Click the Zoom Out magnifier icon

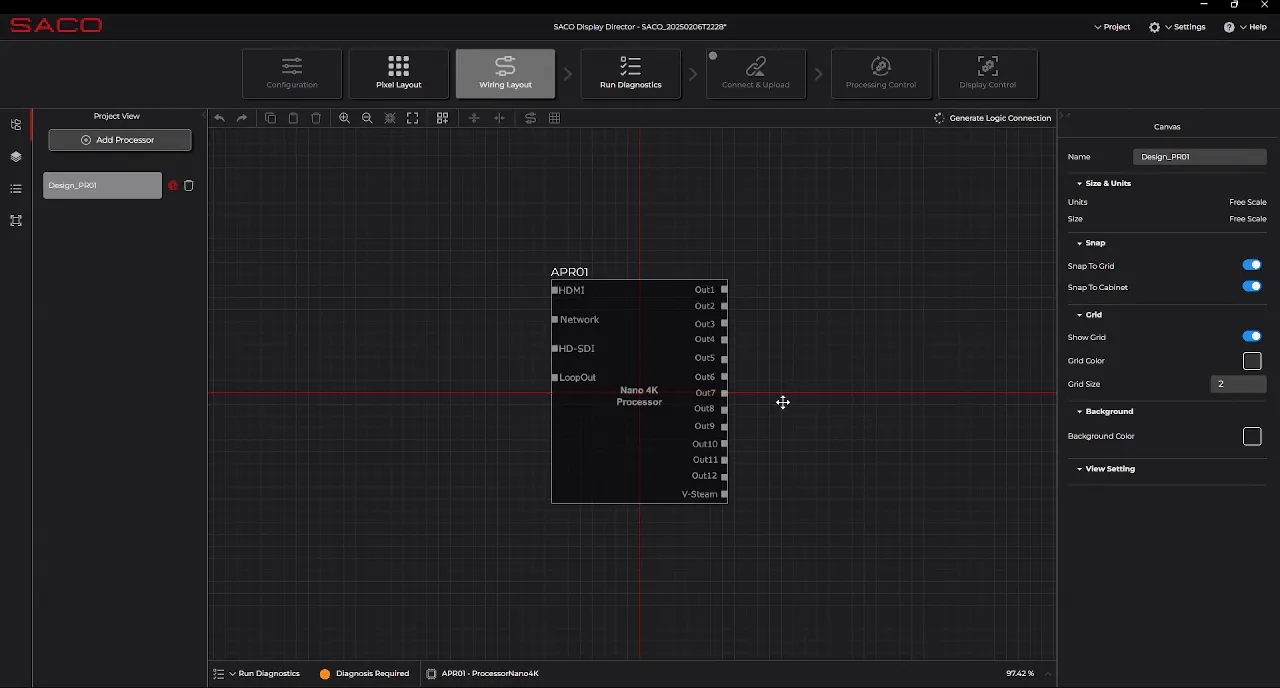(368, 118)
